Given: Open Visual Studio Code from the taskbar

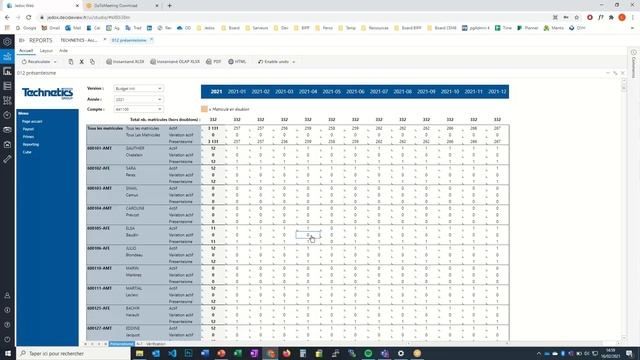Looking at the screenshot, I should [172, 353].
